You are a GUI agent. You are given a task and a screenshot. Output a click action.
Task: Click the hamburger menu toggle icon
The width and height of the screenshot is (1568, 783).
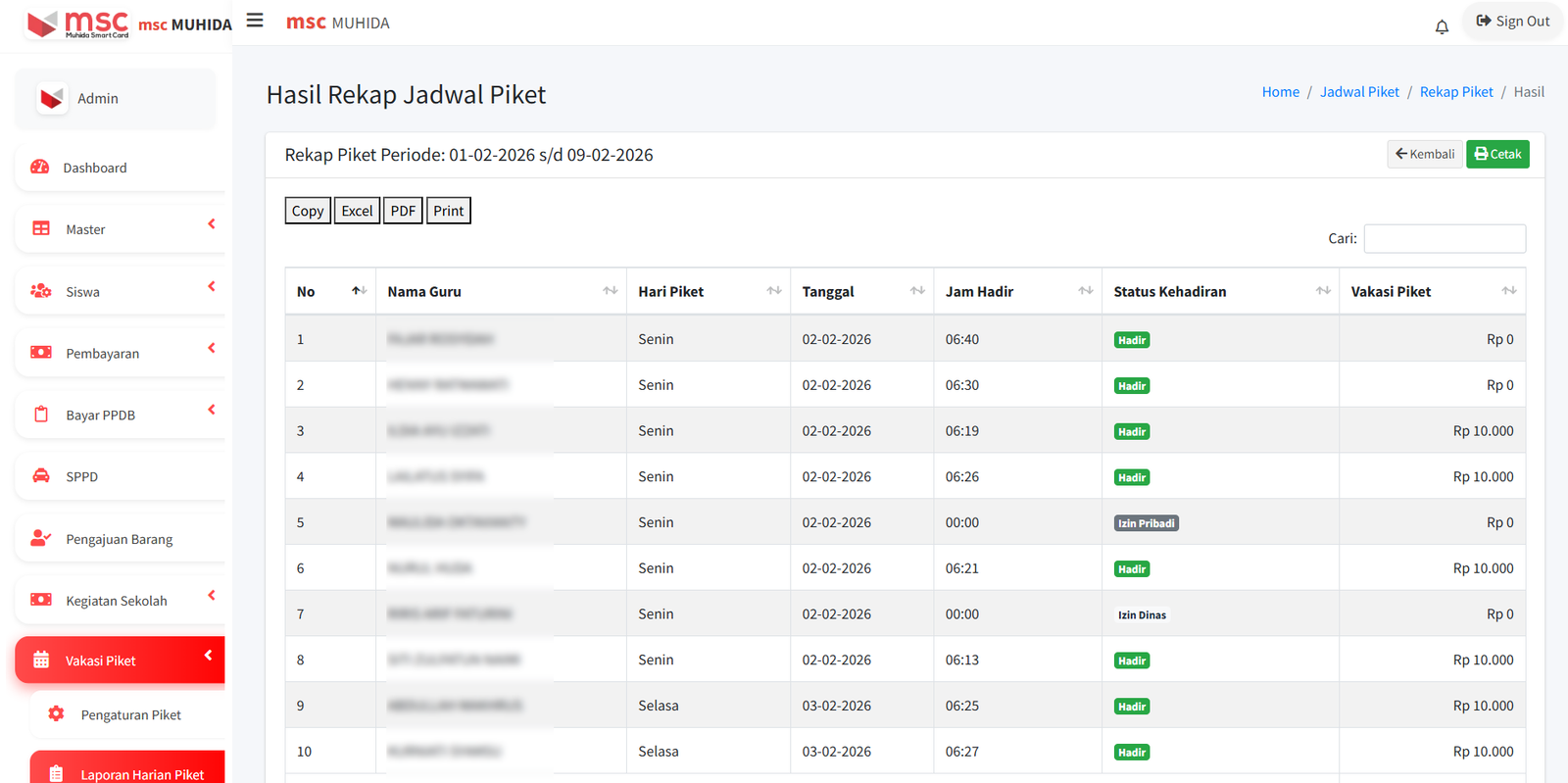point(255,21)
